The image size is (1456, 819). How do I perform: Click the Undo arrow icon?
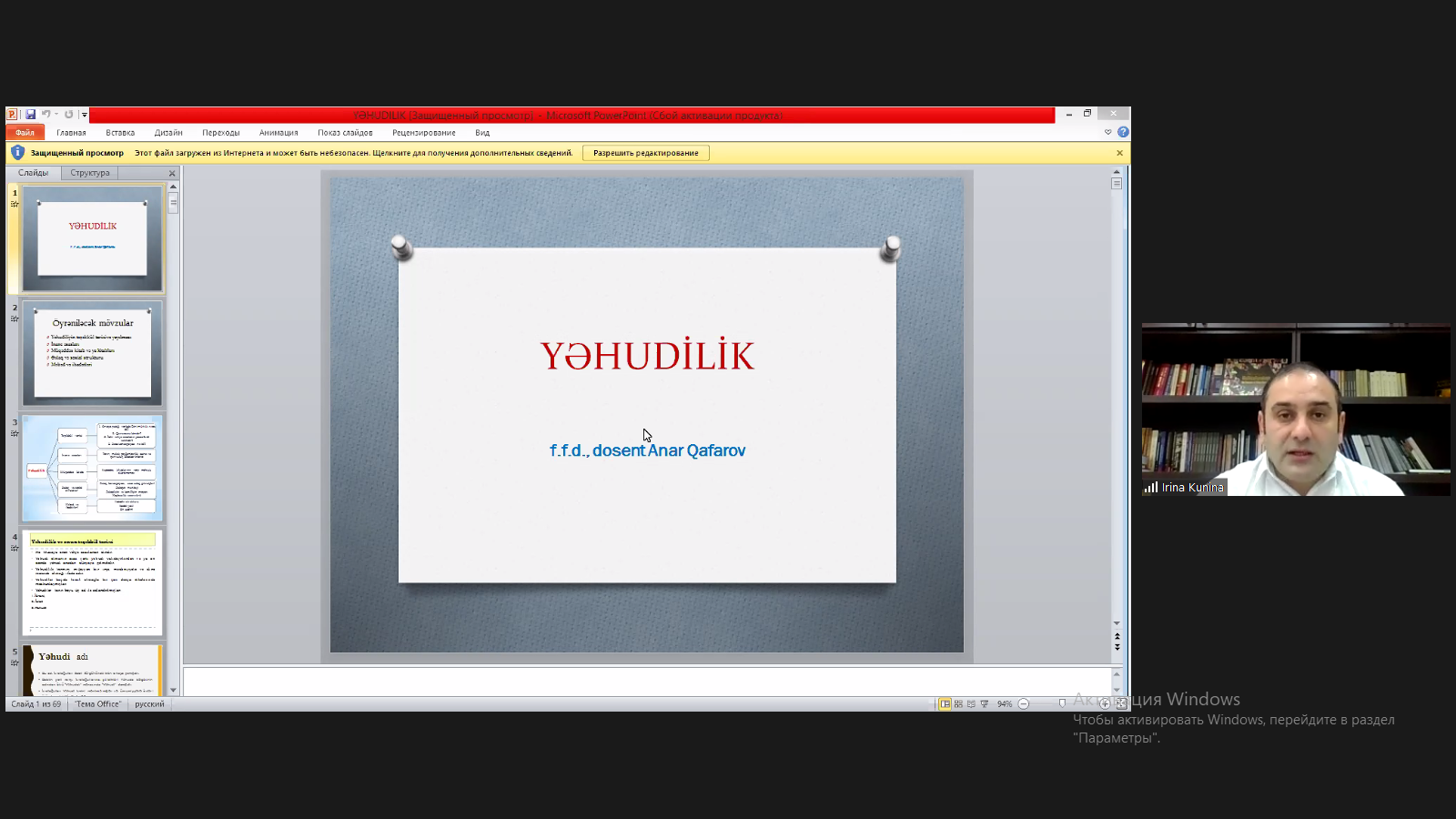point(45,115)
